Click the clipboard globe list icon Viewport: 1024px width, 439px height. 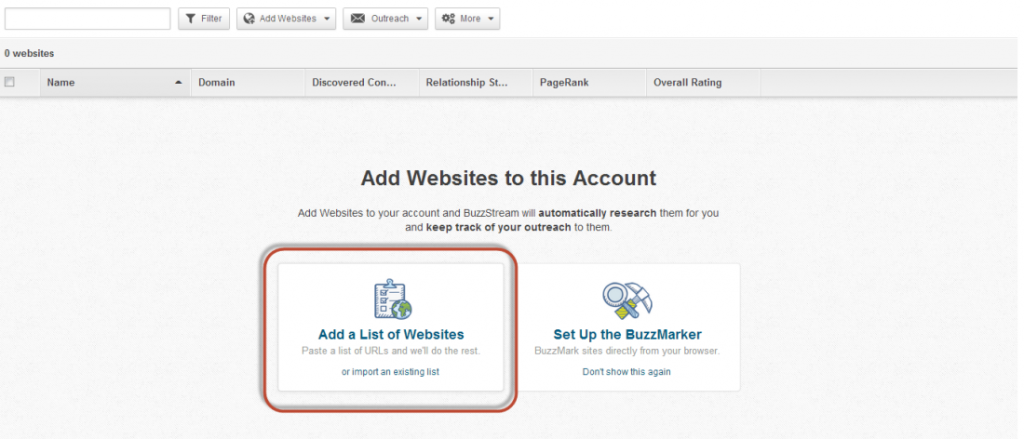click(392, 299)
